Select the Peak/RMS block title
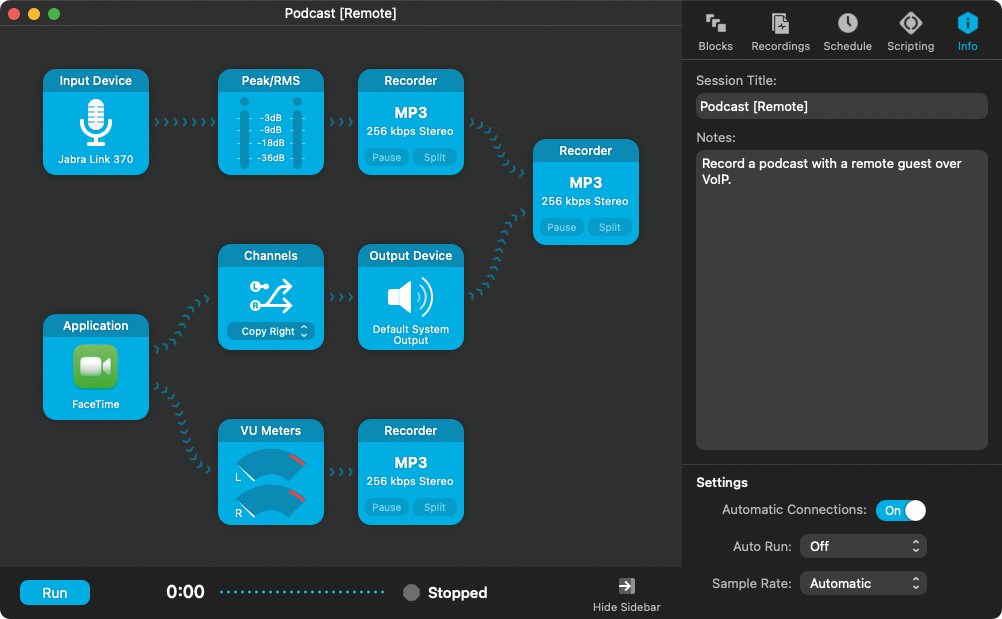This screenshot has height=619, width=1002. pos(271,80)
